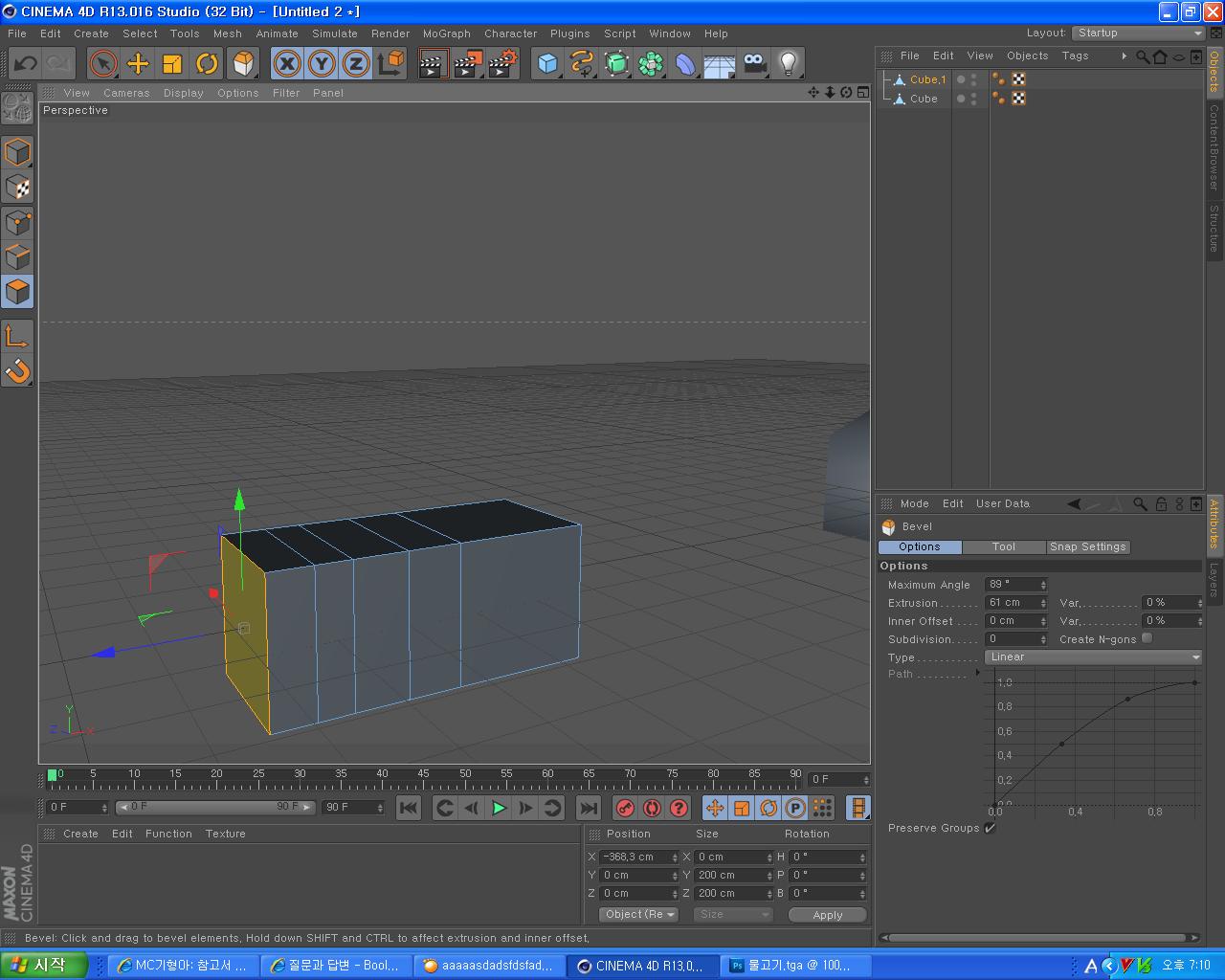This screenshot has width=1225, height=980.
Task: Toggle Z axis lock
Action: point(356,64)
